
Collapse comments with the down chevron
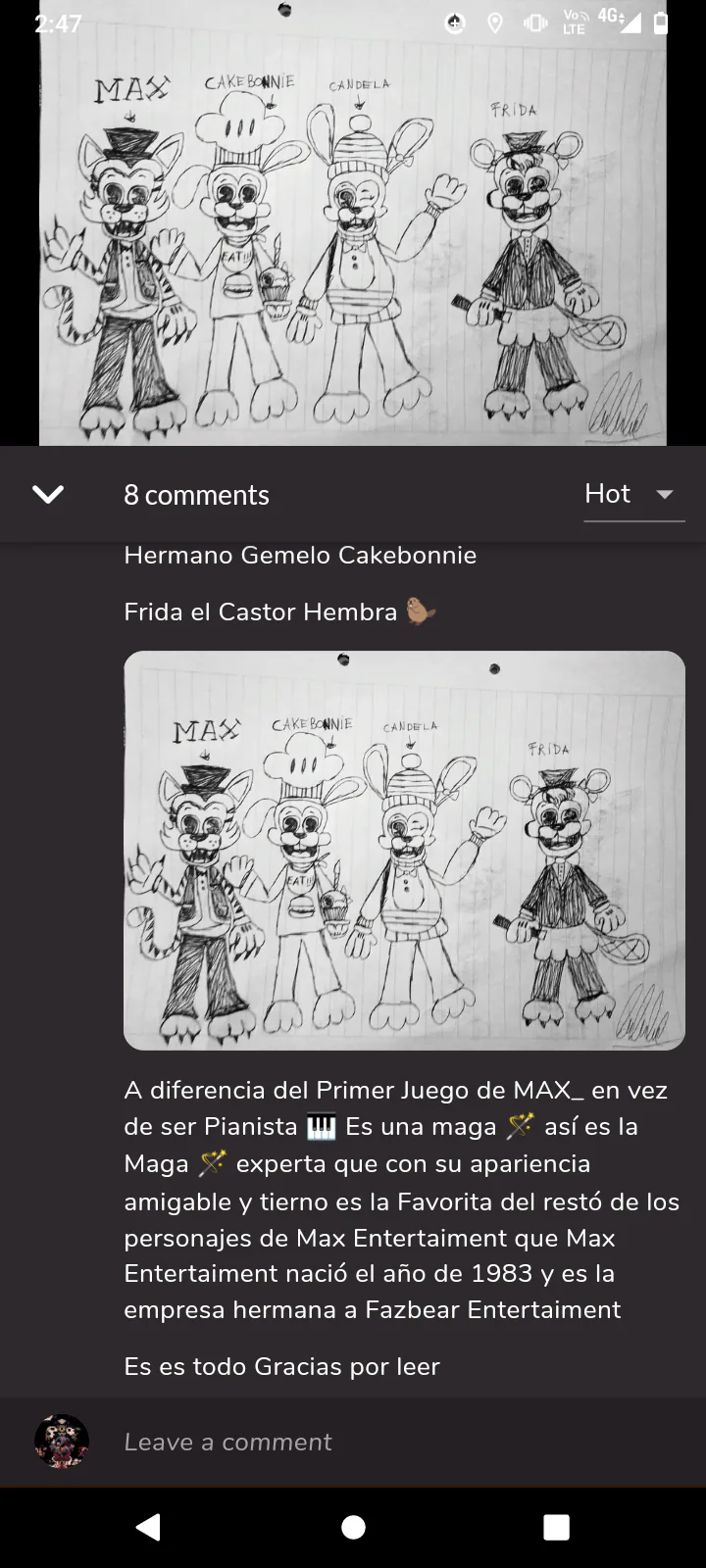tap(48, 494)
